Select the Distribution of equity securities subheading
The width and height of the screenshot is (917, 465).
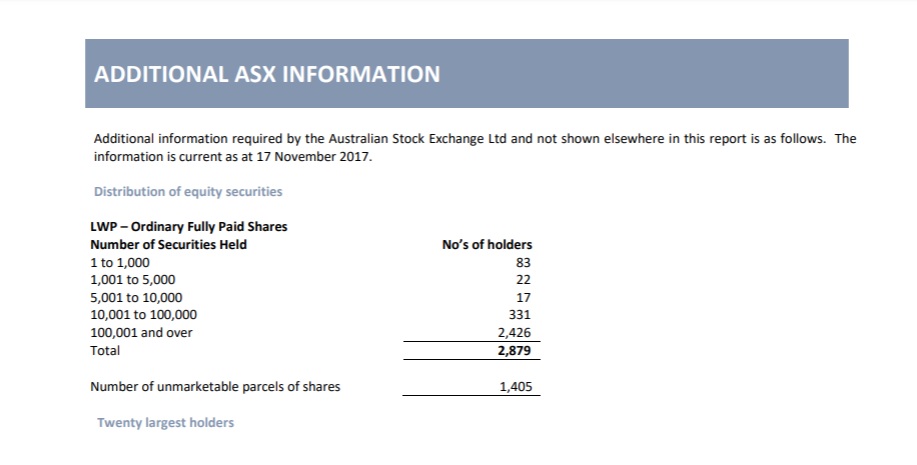point(188,192)
